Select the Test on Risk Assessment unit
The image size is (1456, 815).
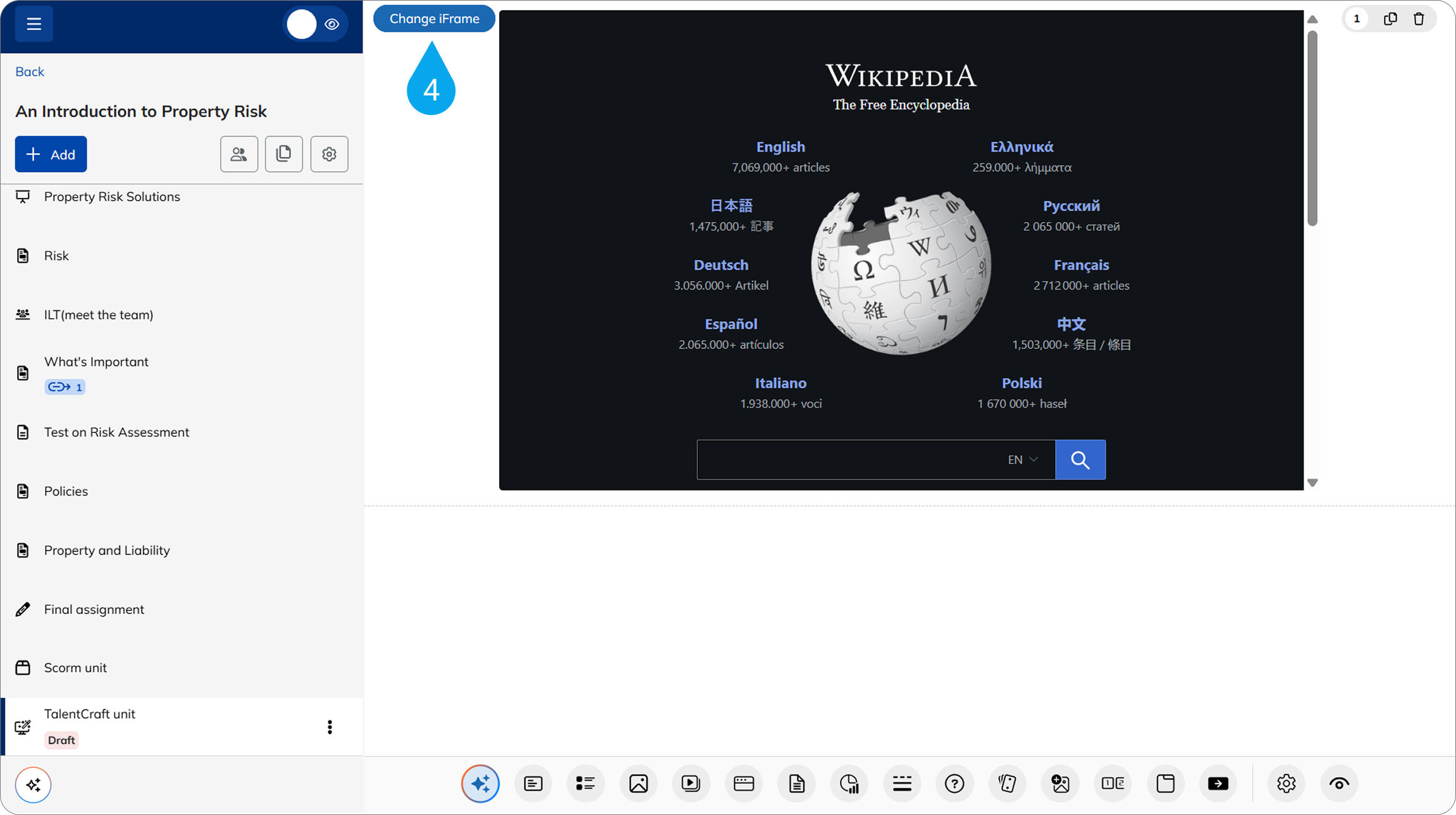point(116,432)
